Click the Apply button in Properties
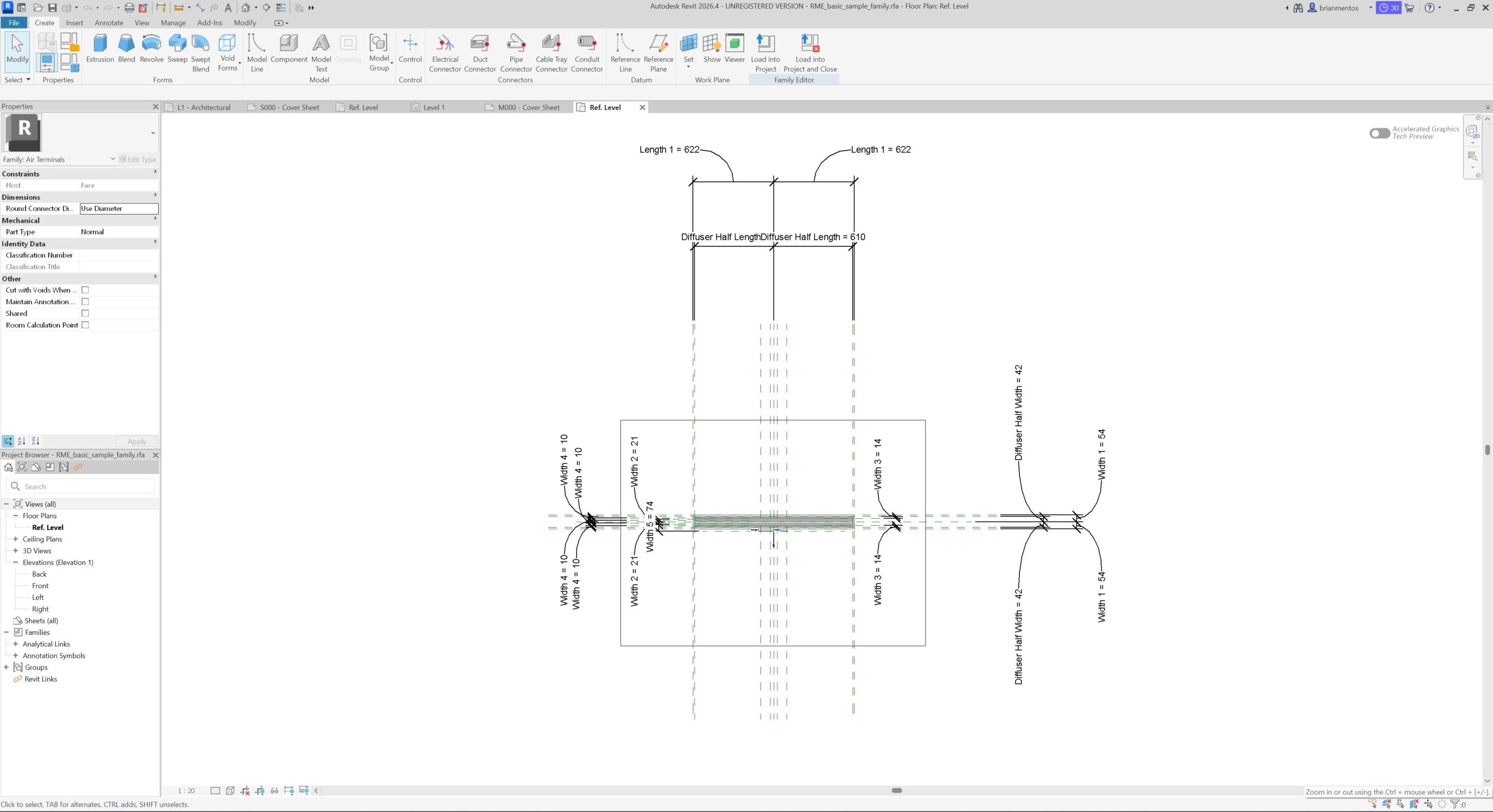The image size is (1493, 812). point(136,441)
